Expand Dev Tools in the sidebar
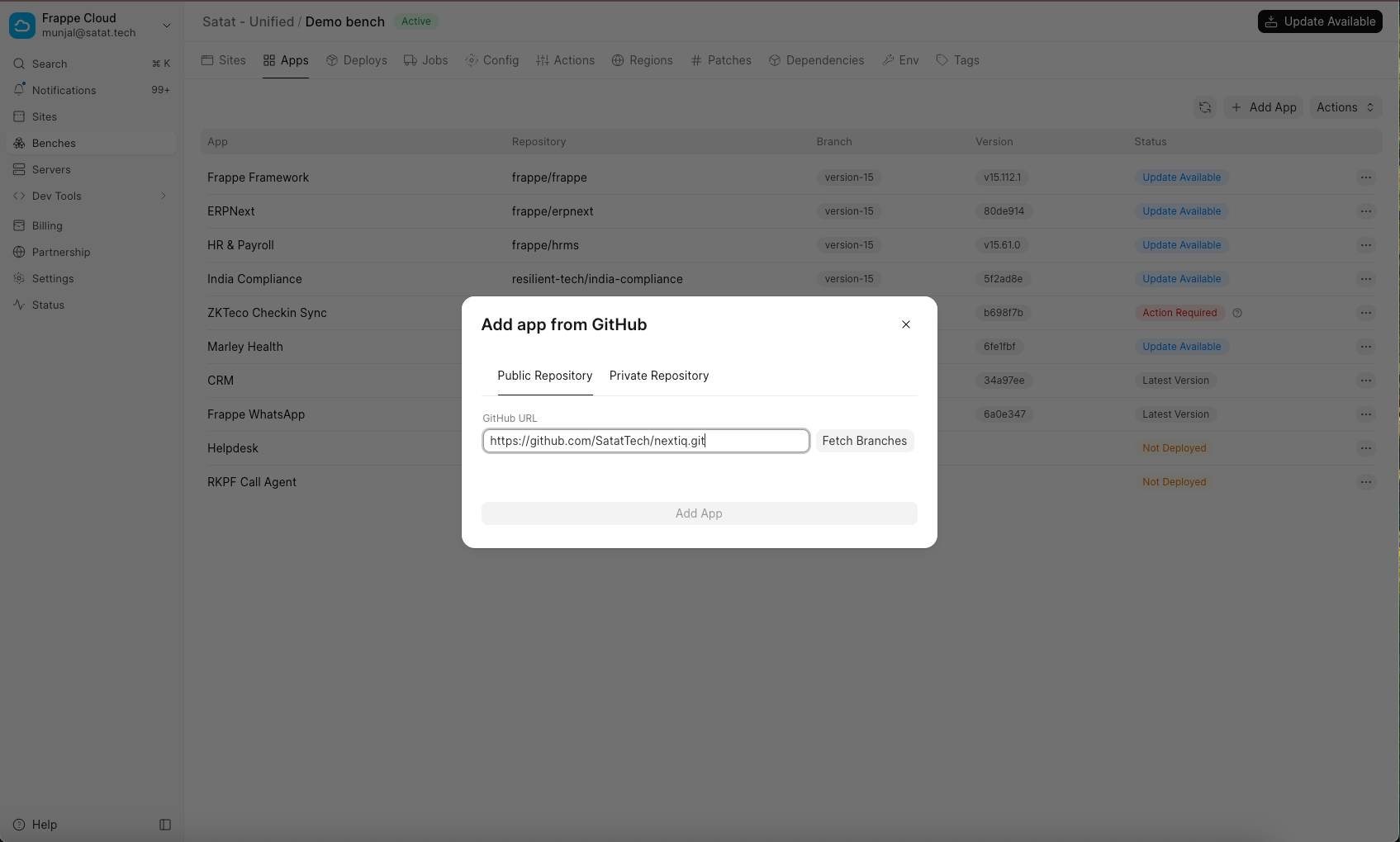This screenshot has height=842, width=1400. (x=91, y=196)
